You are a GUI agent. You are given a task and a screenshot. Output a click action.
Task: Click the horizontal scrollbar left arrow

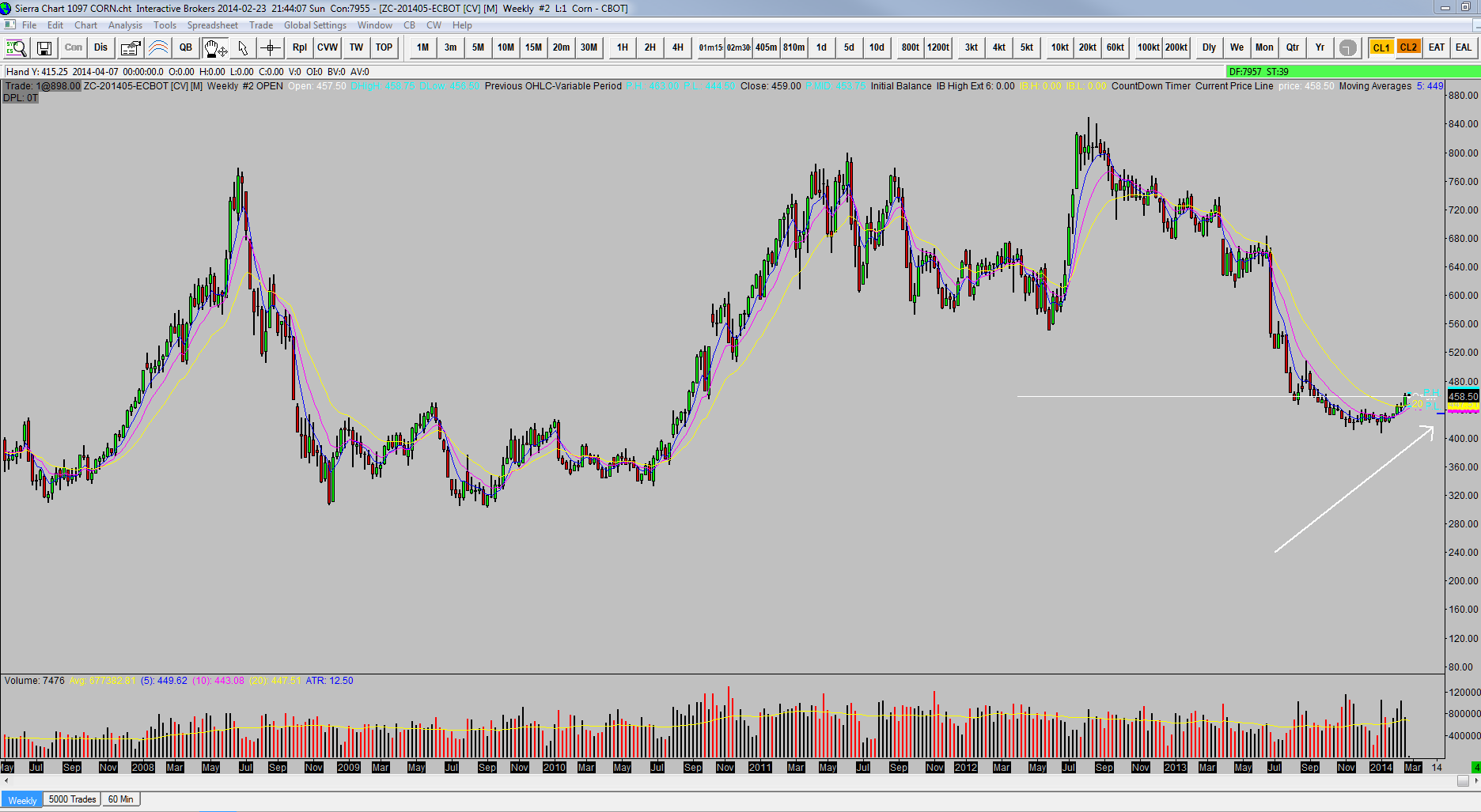coord(6,780)
